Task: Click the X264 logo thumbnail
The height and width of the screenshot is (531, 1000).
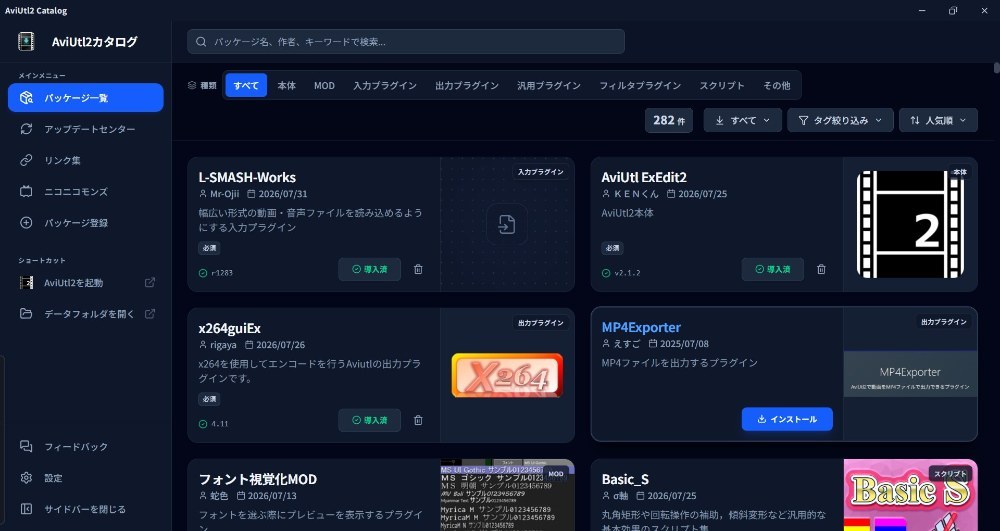Action: [507, 375]
